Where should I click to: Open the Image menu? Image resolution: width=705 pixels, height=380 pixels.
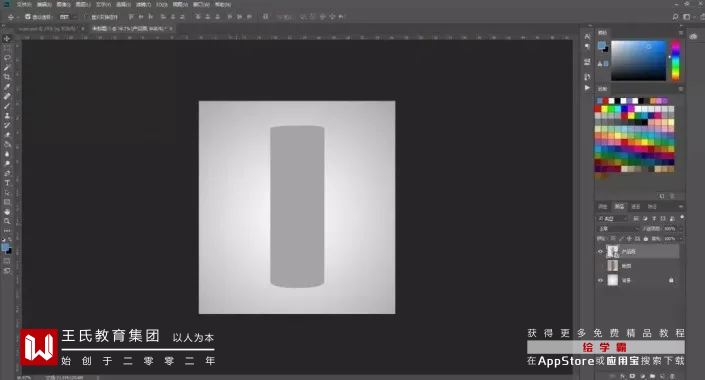coord(63,4)
